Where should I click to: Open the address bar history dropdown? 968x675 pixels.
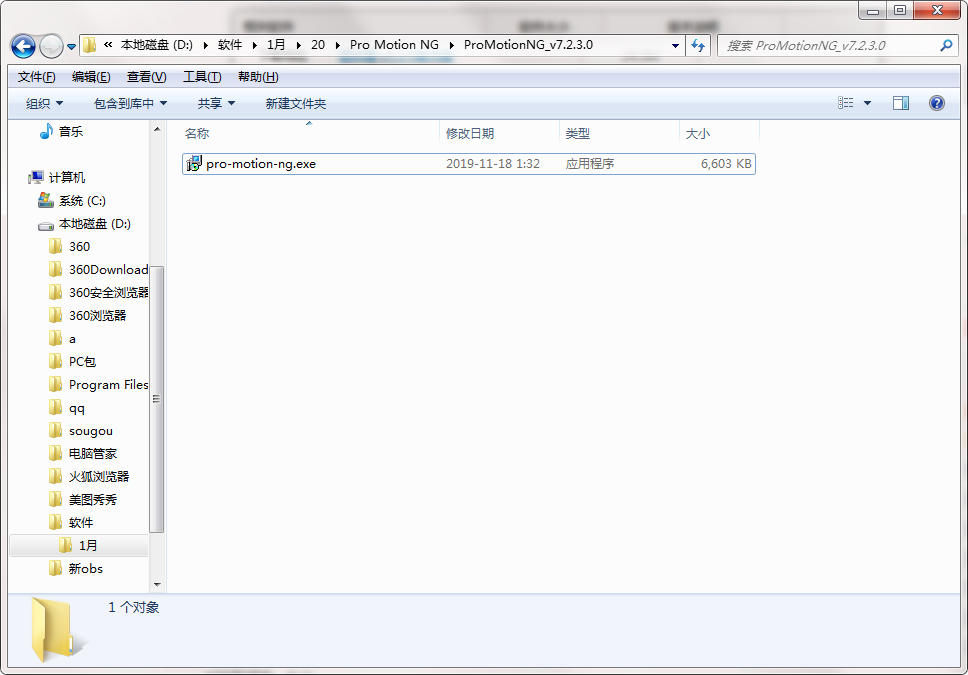pyautogui.click(x=675, y=46)
